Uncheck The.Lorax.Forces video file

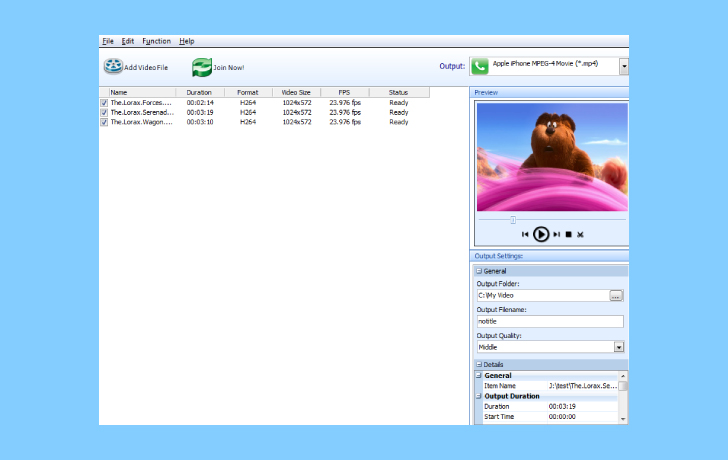click(104, 103)
